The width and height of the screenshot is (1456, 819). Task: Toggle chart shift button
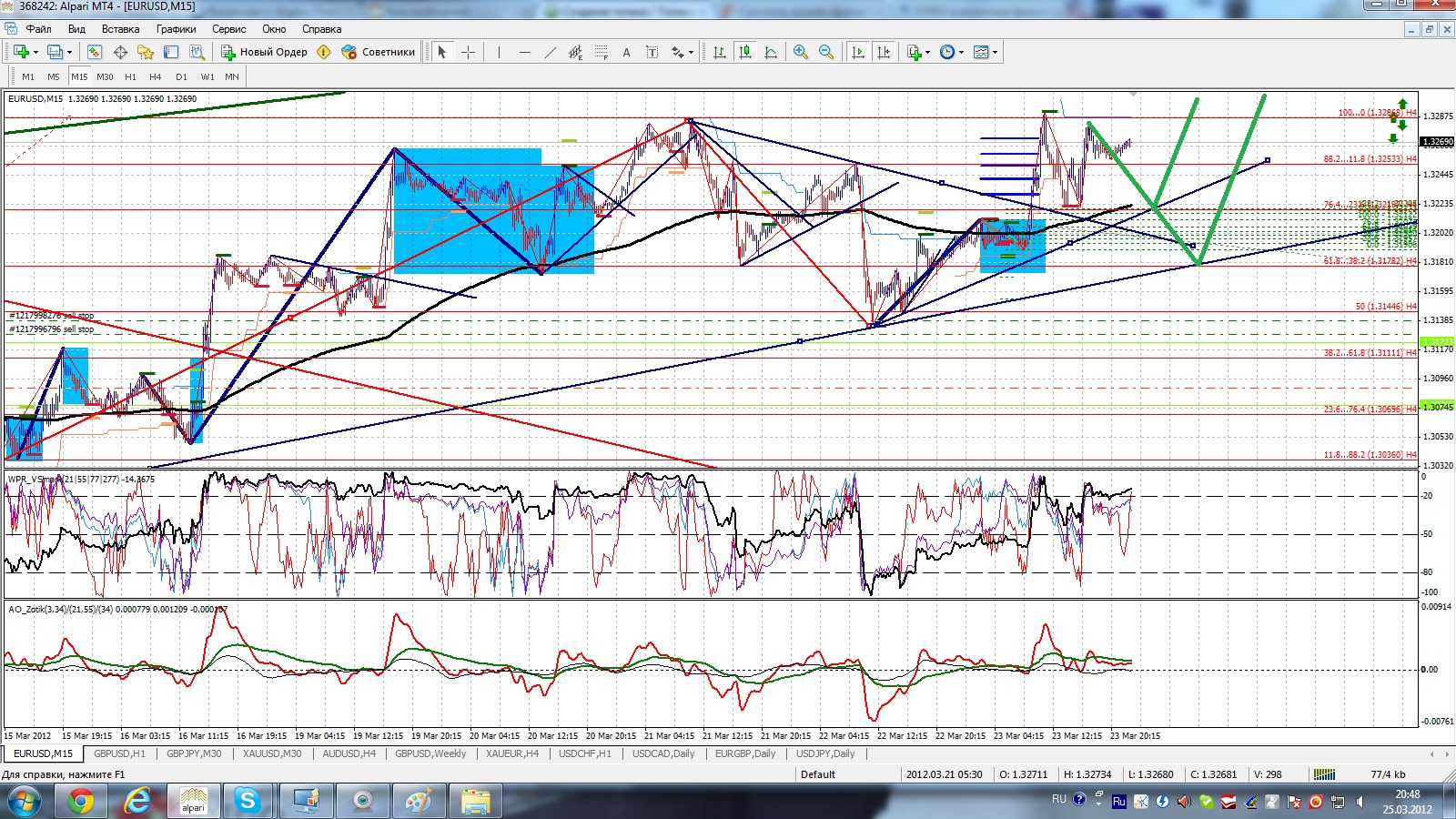(x=883, y=53)
